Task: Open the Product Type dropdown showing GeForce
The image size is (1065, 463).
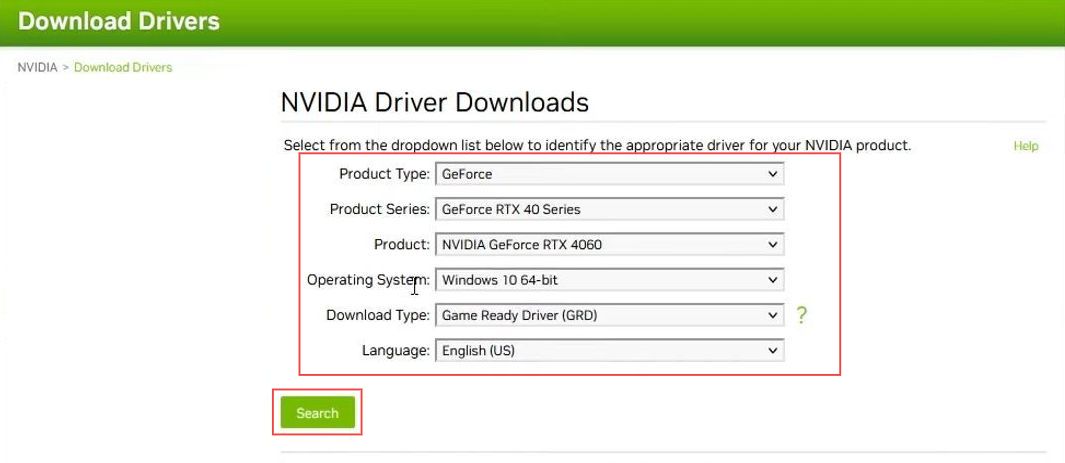Action: 609,174
